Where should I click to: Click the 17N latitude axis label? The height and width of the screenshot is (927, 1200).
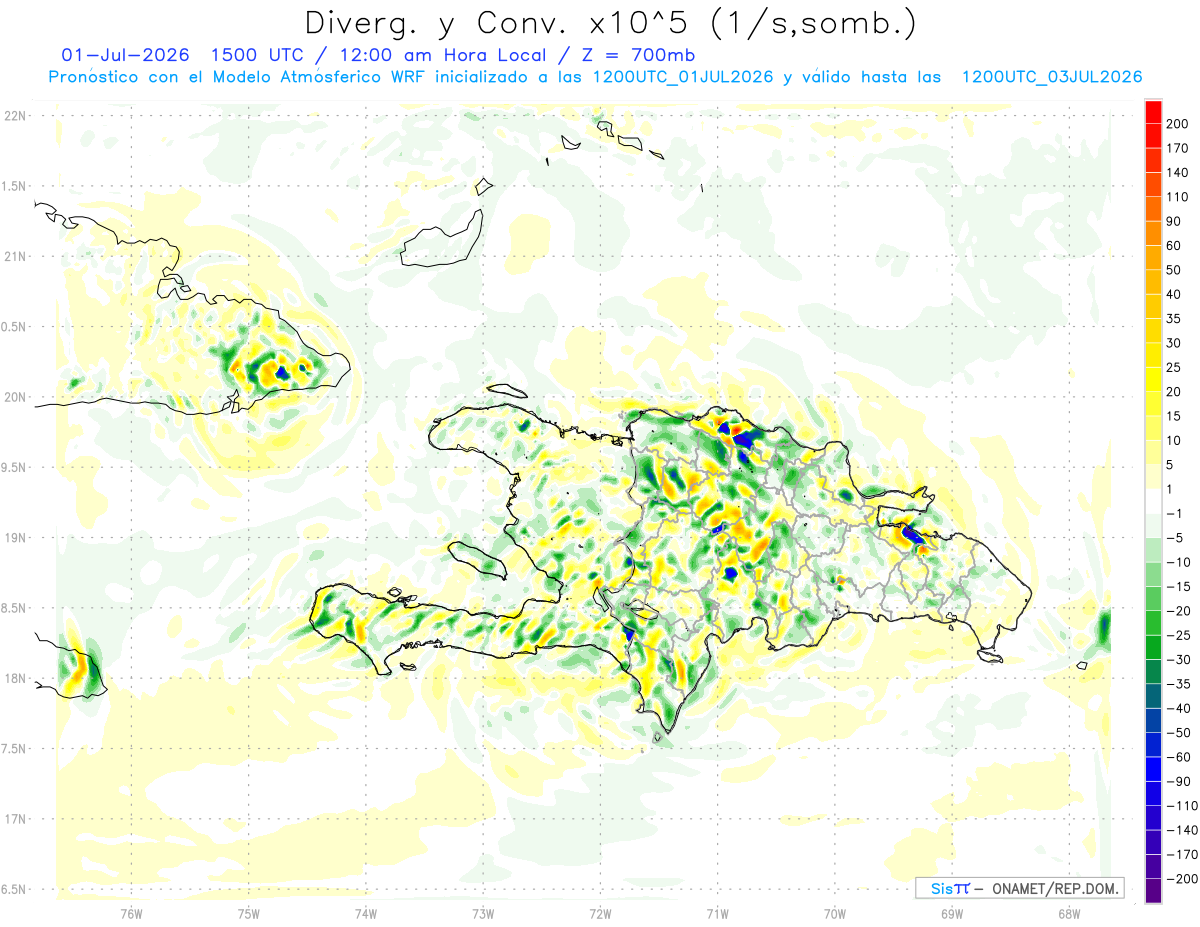click(15, 819)
